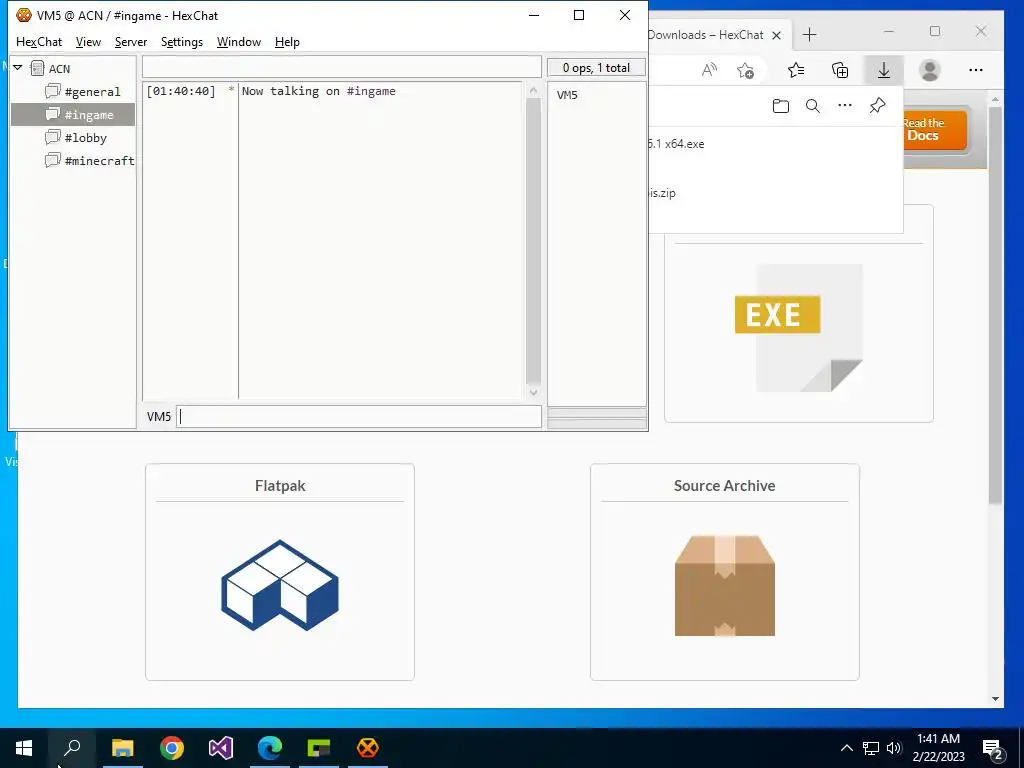Switch to Microsoft Edge in taskbar
Viewport: 1024px width, 768px height.
coord(270,748)
